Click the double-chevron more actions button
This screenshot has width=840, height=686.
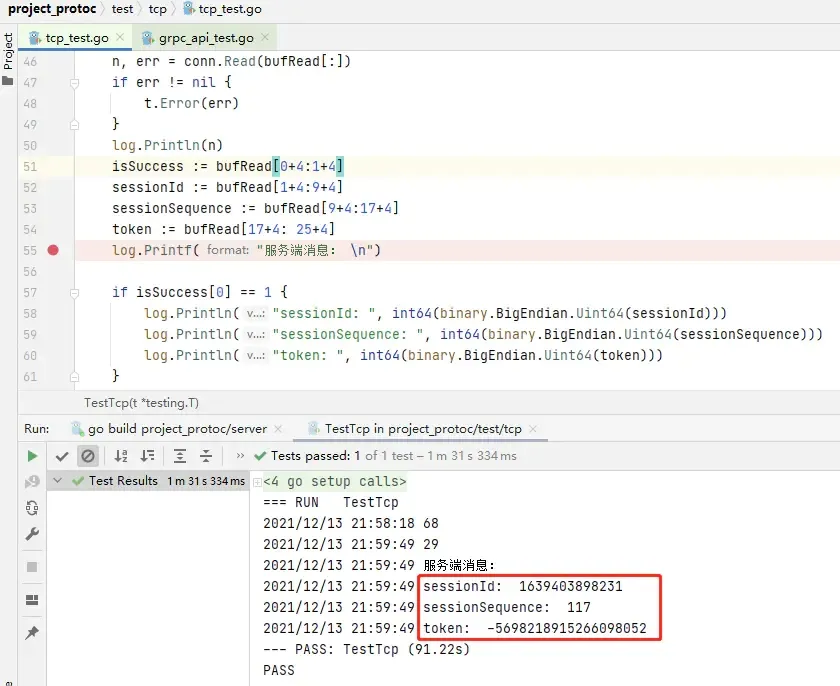click(x=238, y=455)
